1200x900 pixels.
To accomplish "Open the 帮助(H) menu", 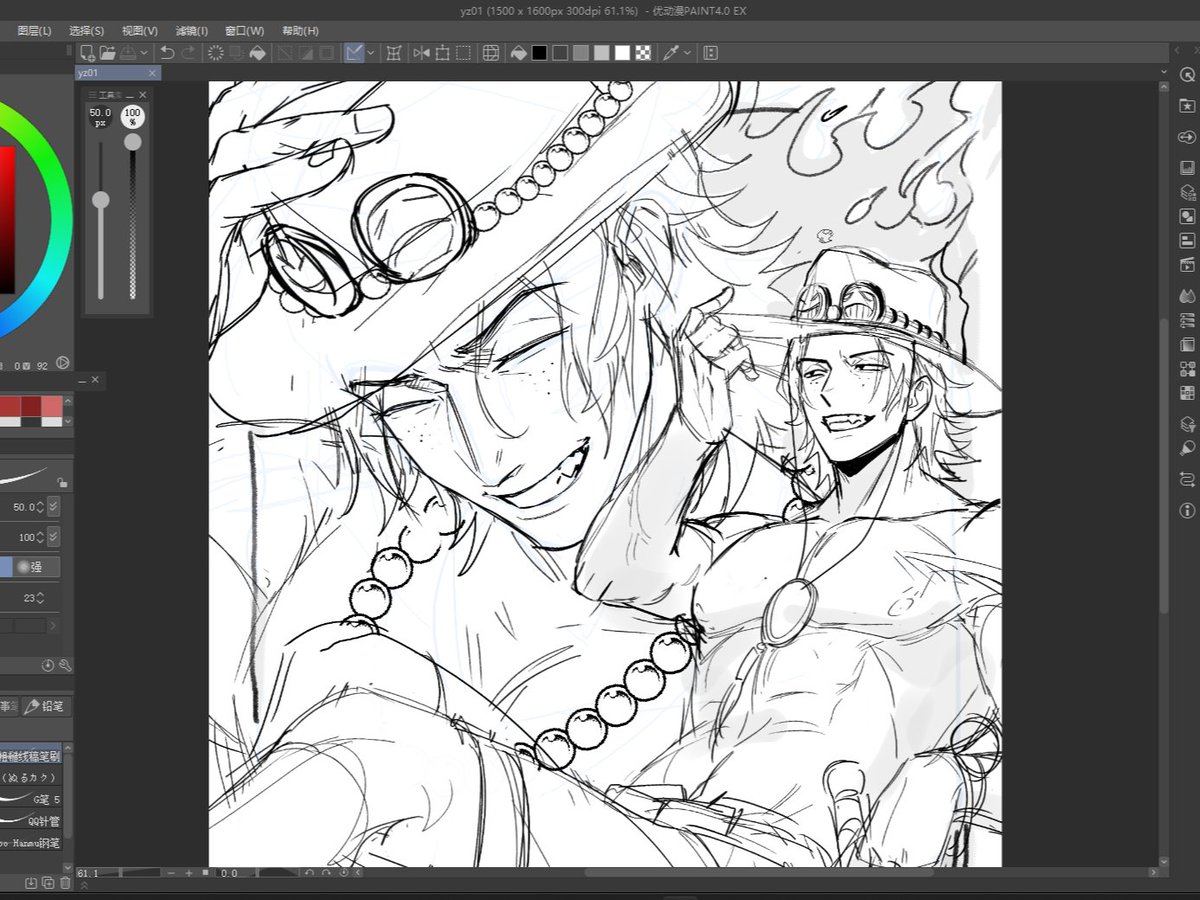I will [x=300, y=31].
